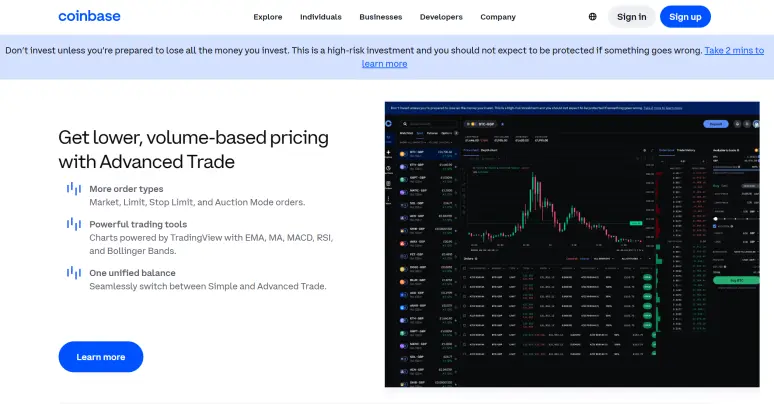Open the Businesses menu

[381, 17]
